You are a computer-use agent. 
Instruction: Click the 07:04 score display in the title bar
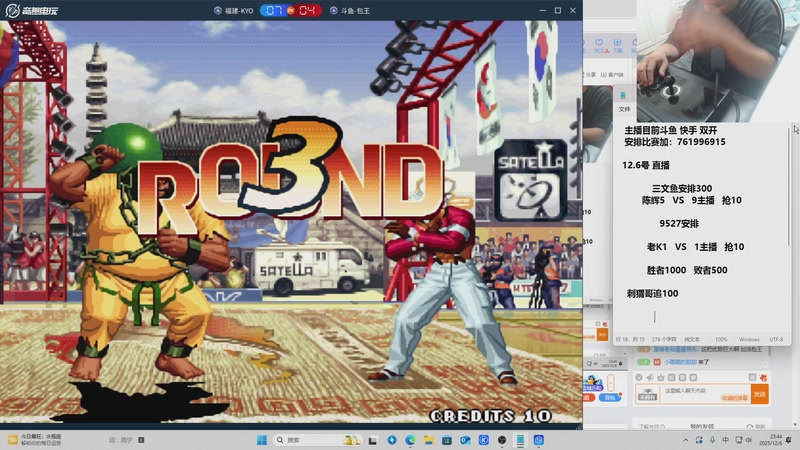pyautogui.click(x=291, y=10)
